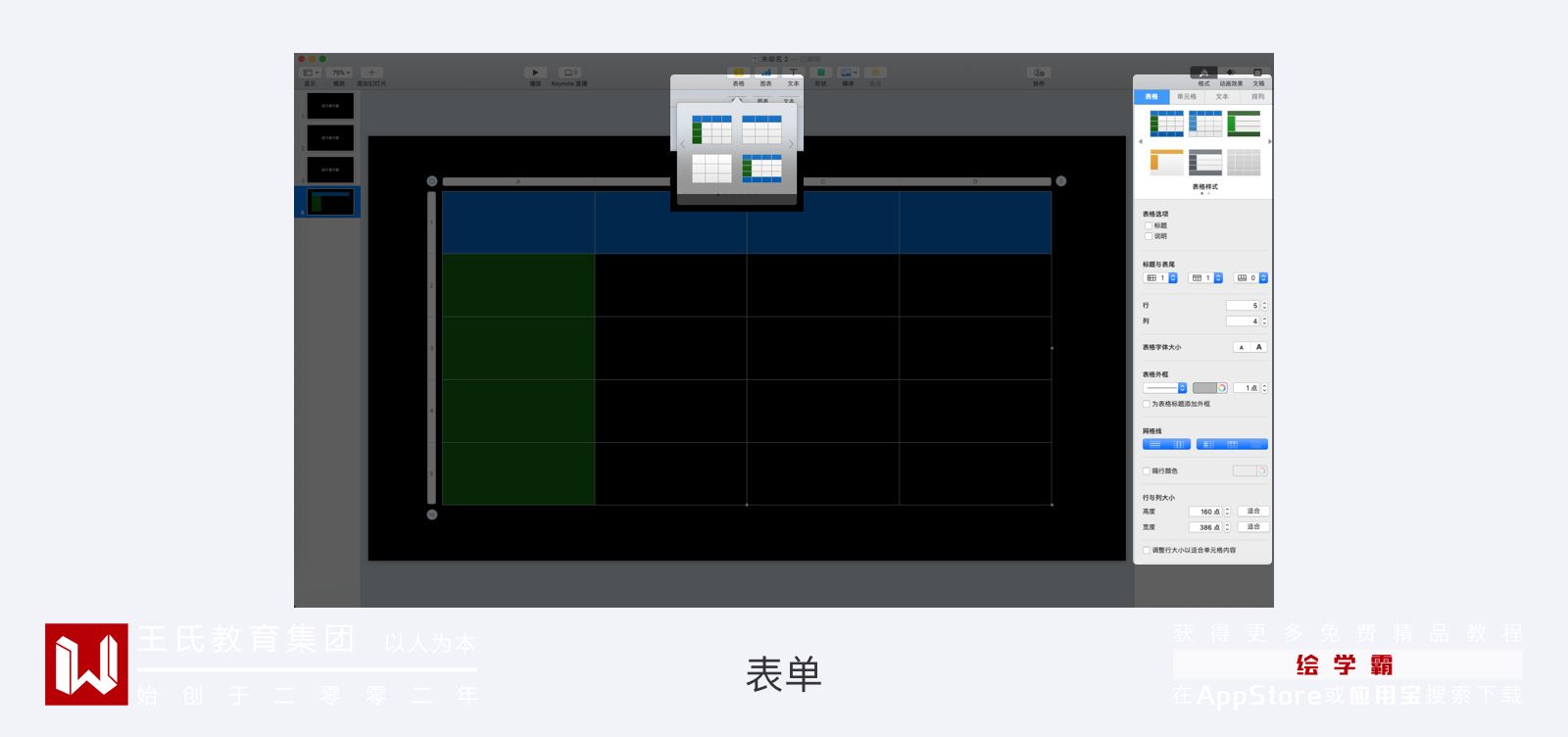
Task: Click the 行 (rows) count field
Action: coord(1243,306)
